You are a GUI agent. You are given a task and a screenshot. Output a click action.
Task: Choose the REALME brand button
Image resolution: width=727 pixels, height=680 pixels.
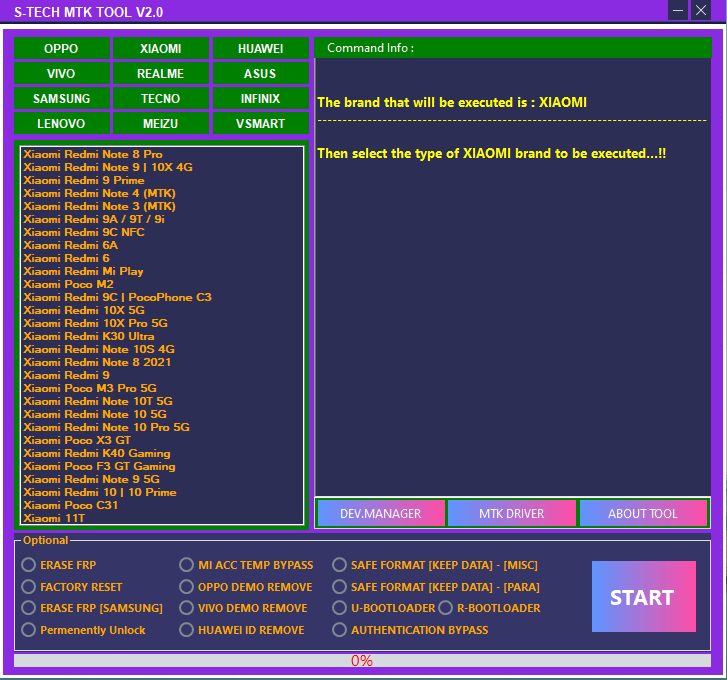pos(161,73)
